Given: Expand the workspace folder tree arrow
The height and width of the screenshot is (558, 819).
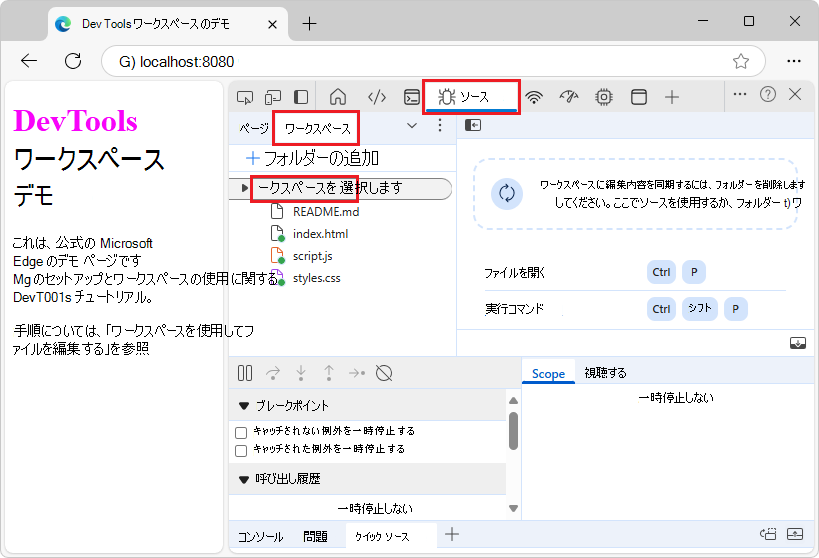Looking at the screenshot, I should (244, 188).
